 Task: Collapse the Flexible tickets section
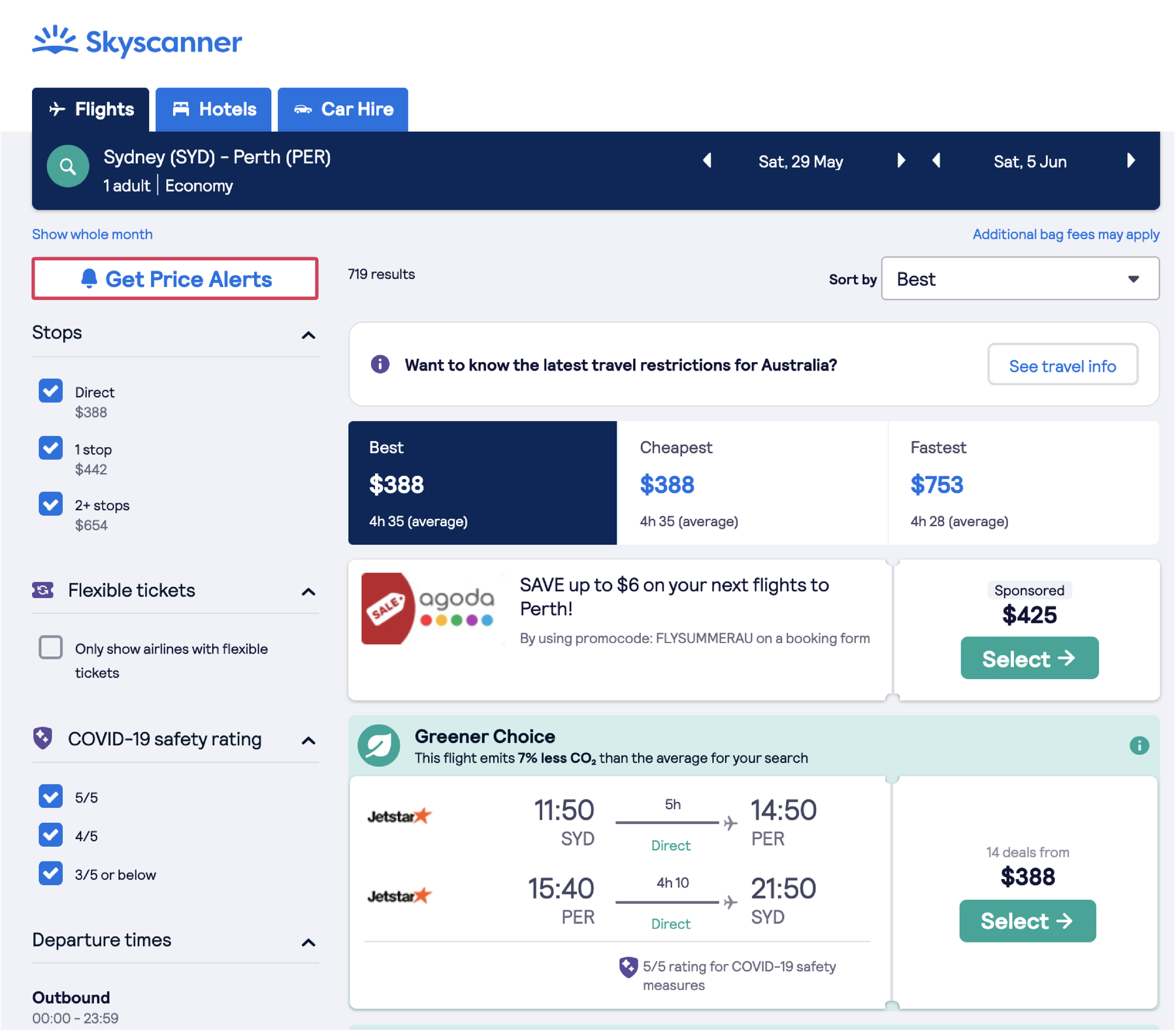pyautogui.click(x=308, y=592)
